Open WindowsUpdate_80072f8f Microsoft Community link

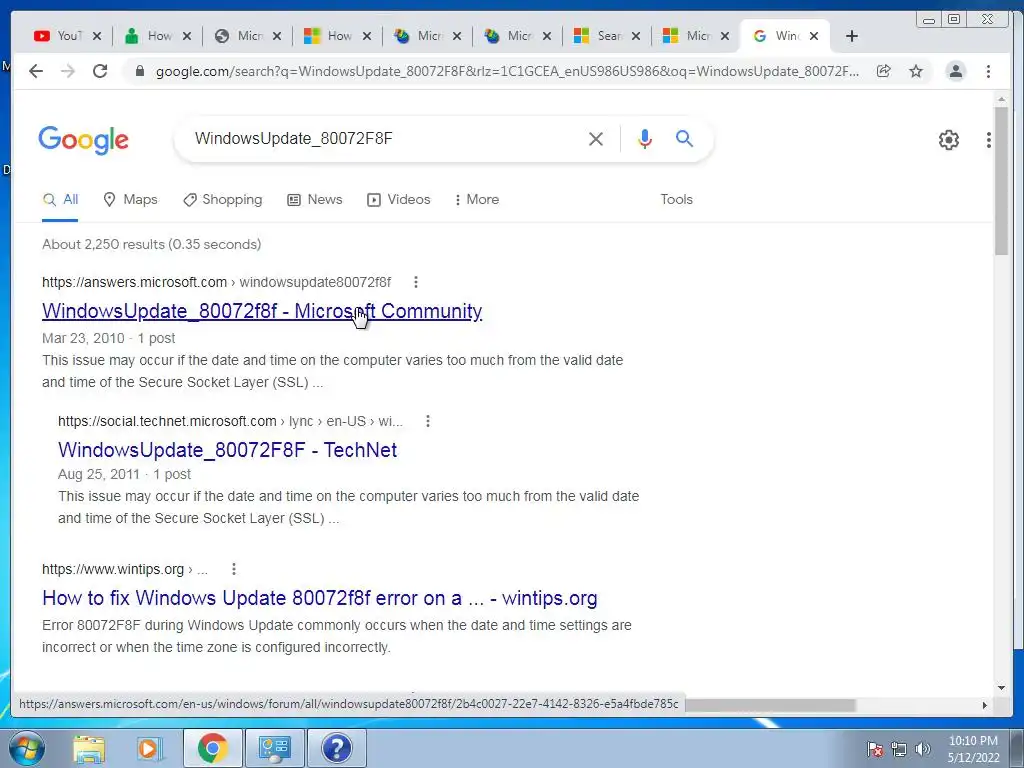[262, 311]
